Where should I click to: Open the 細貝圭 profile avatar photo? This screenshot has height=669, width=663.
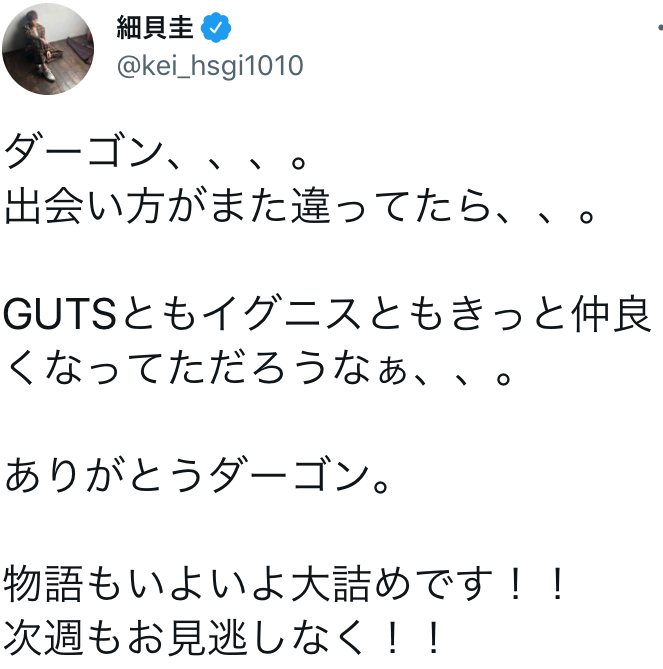tap(48, 49)
